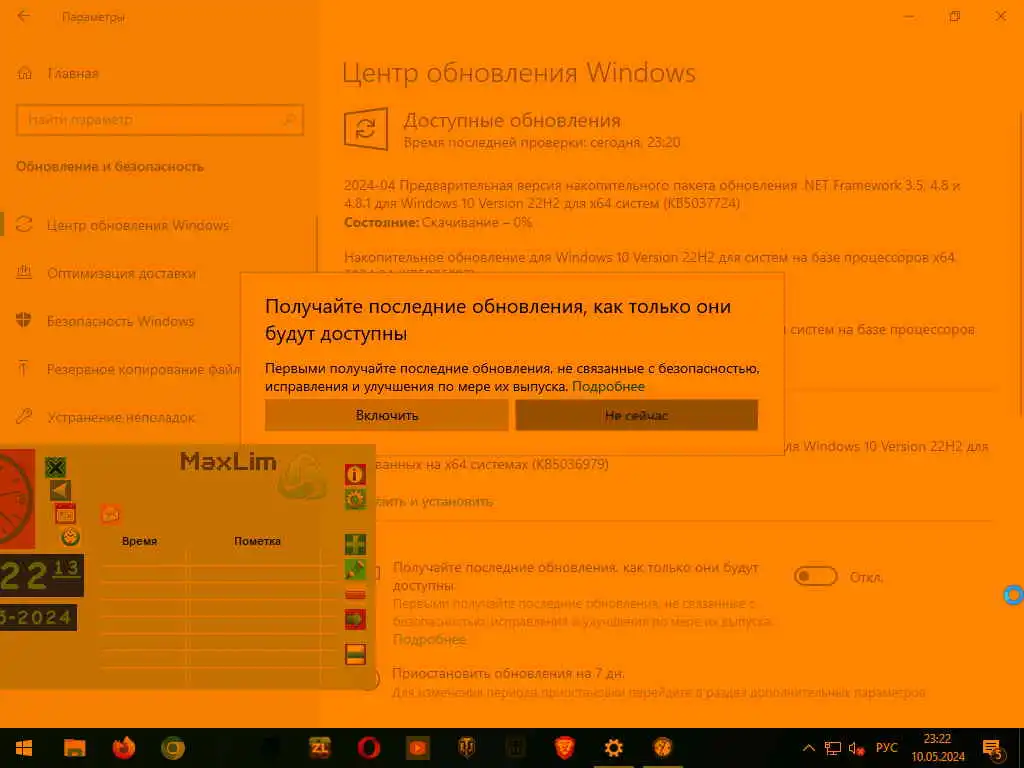Add entry with MaxLim green plus icon
Viewport: 1024px width, 768px height.
pos(355,544)
